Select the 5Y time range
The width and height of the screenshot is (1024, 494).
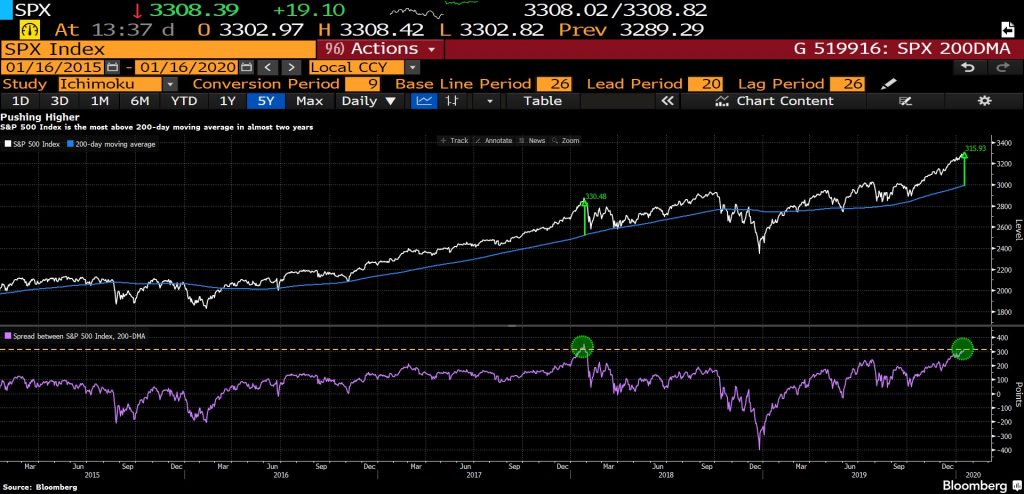(x=265, y=101)
